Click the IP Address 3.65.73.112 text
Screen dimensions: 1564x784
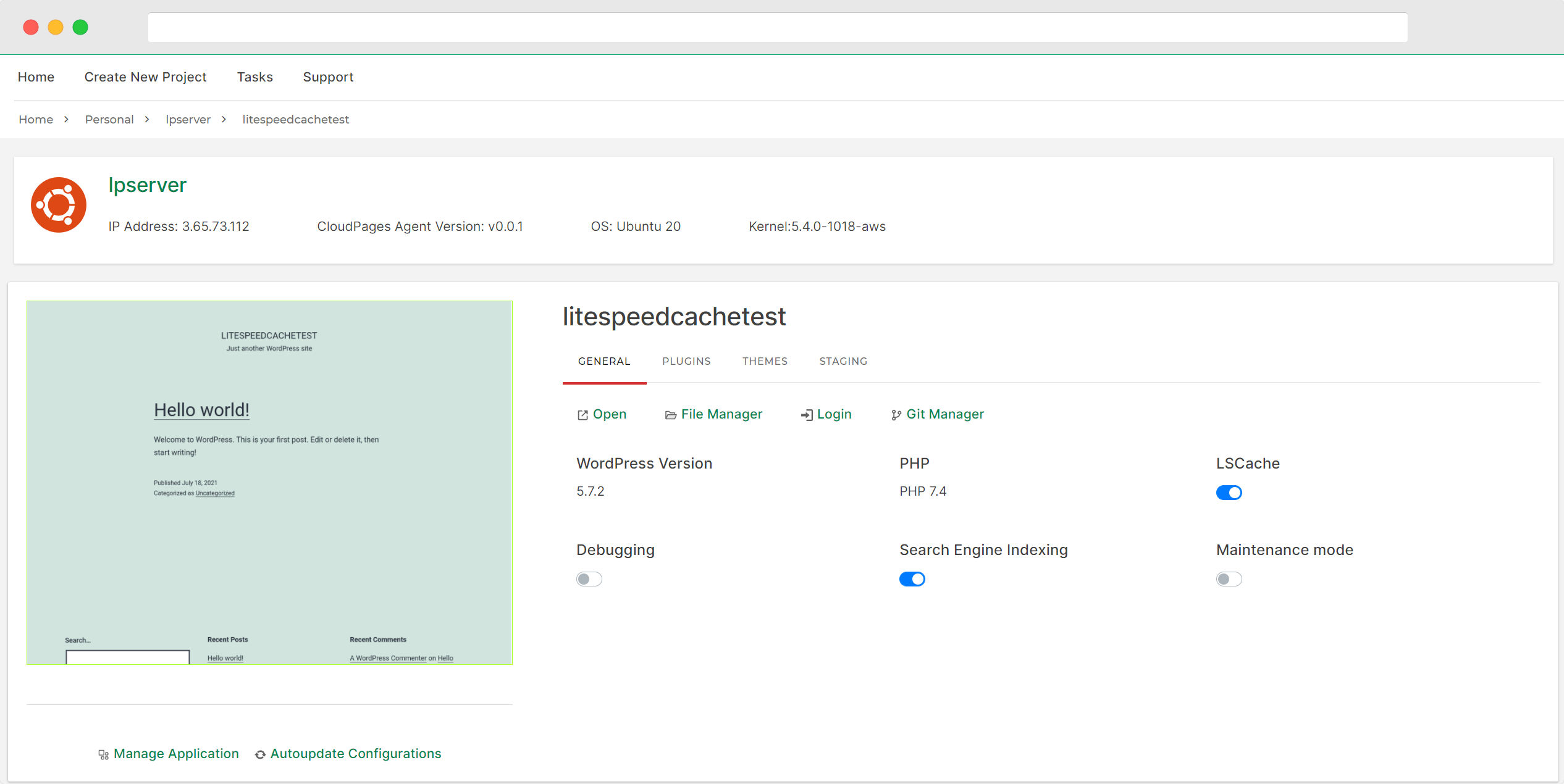coord(179,227)
